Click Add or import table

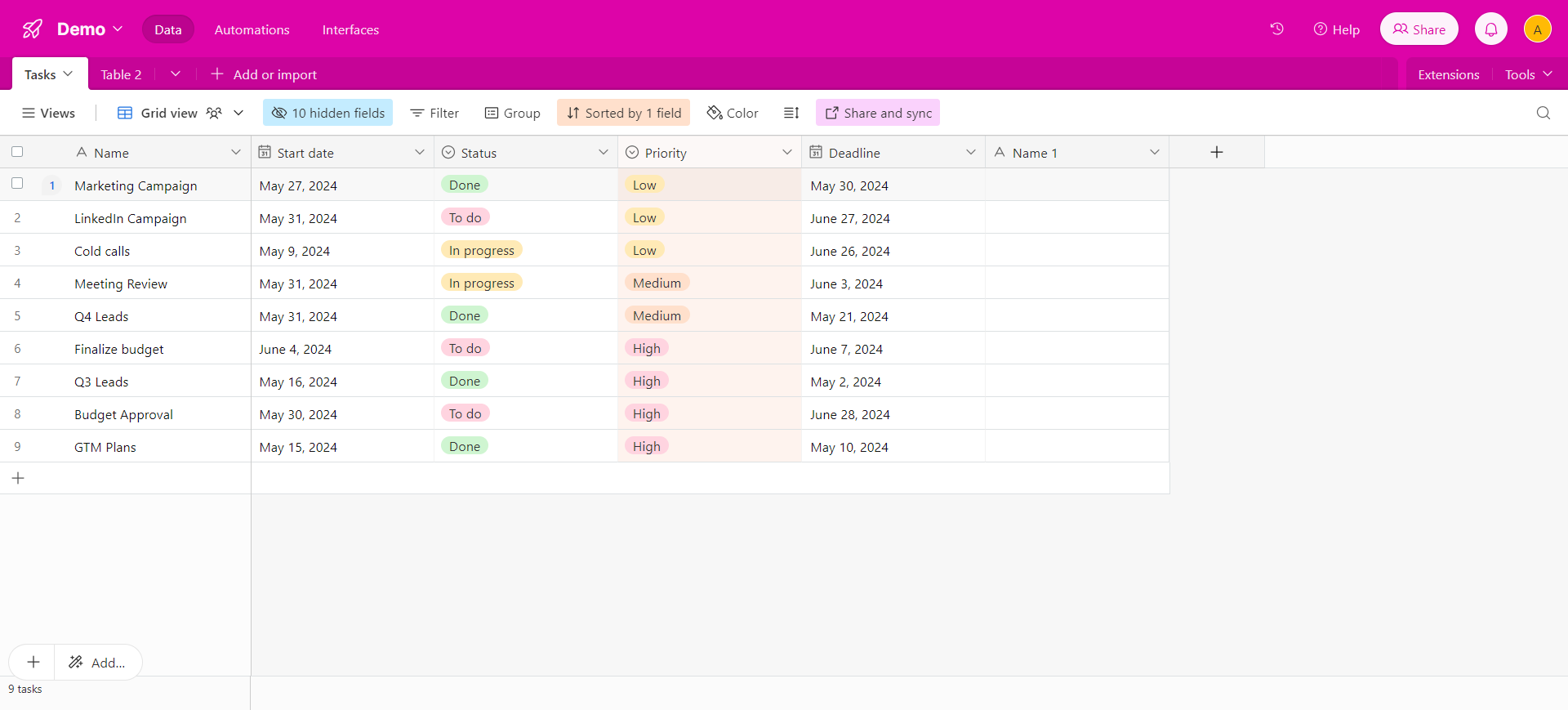264,74
